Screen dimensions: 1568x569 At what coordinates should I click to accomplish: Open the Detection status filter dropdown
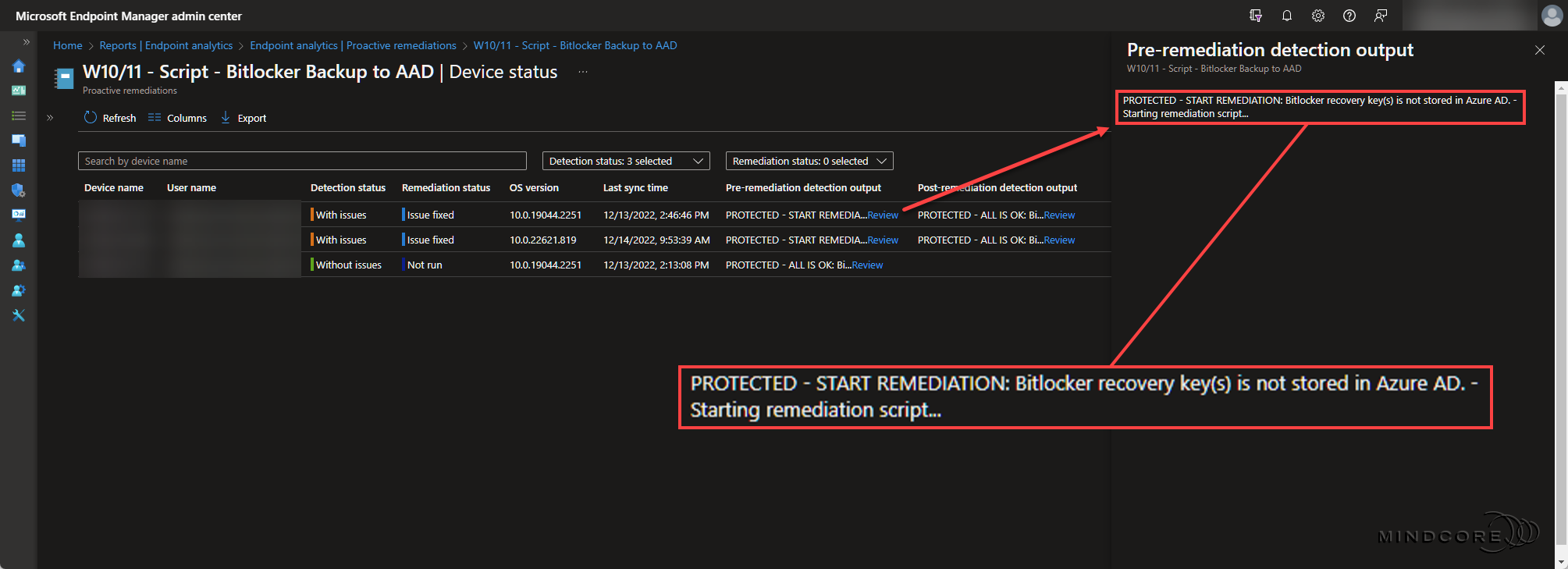[625, 161]
